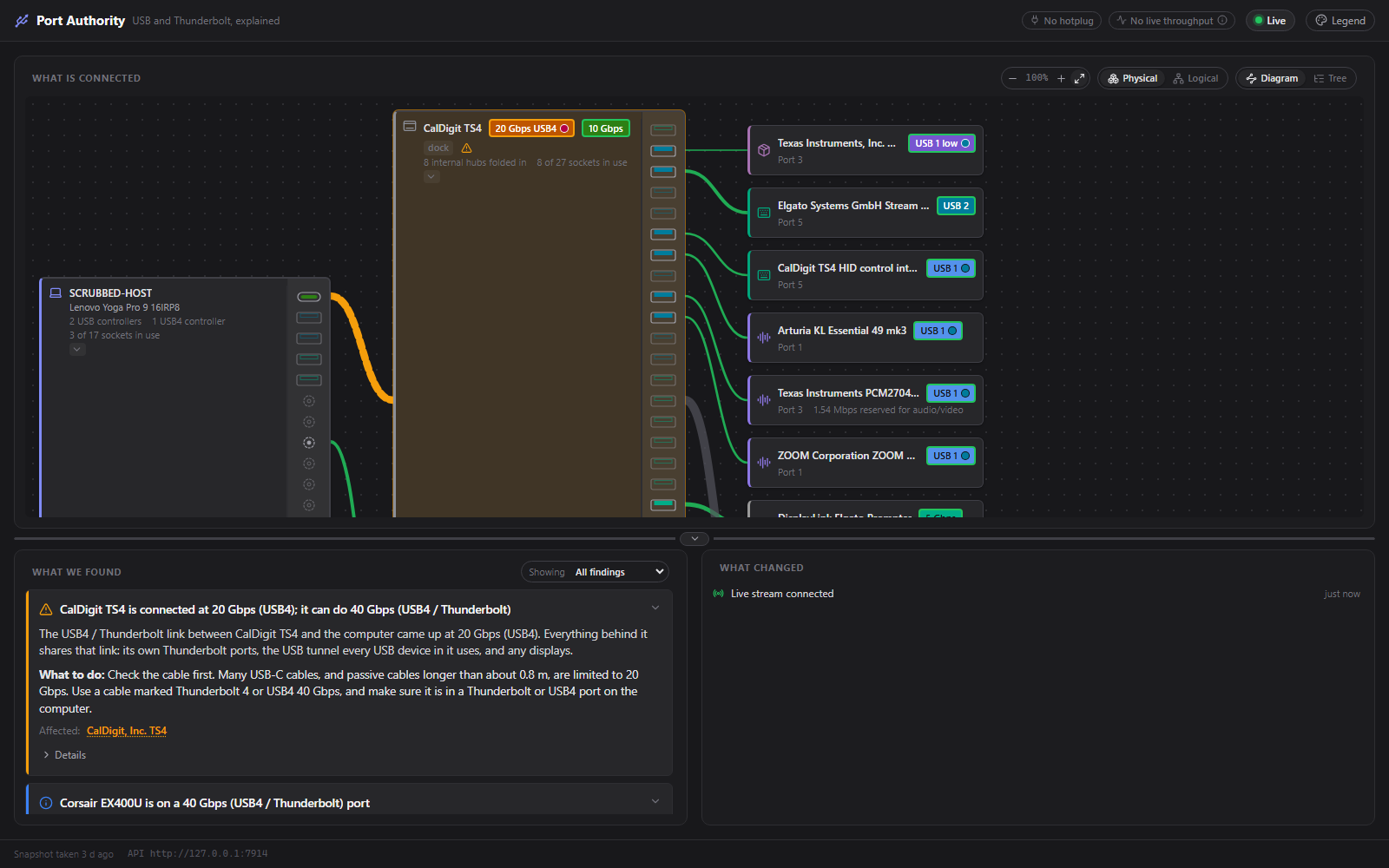This screenshot has width=1389, height=868.
Task: Click the Elgato Stream keyboard icon
Action: pyautogui.click(x=764, y=213)
